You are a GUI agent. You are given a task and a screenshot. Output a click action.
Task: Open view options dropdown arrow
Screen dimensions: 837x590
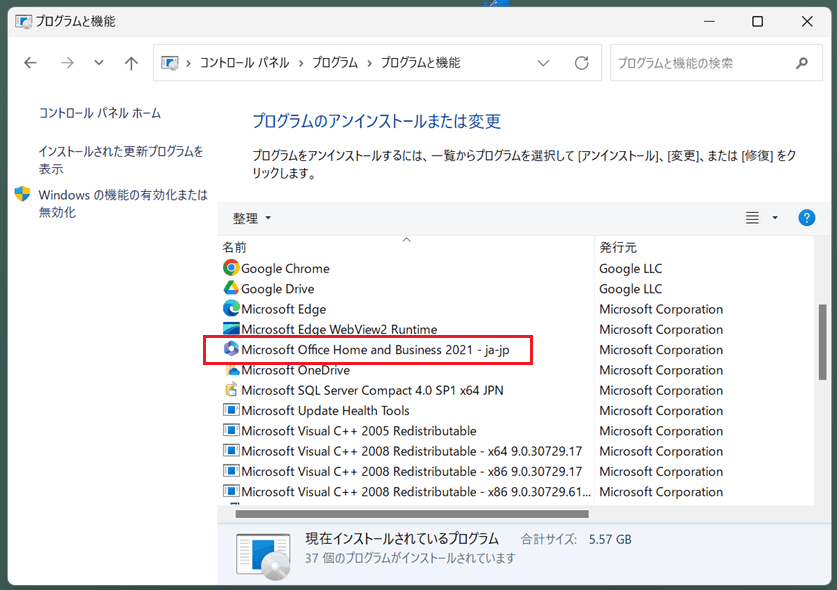tap(775, 218)
